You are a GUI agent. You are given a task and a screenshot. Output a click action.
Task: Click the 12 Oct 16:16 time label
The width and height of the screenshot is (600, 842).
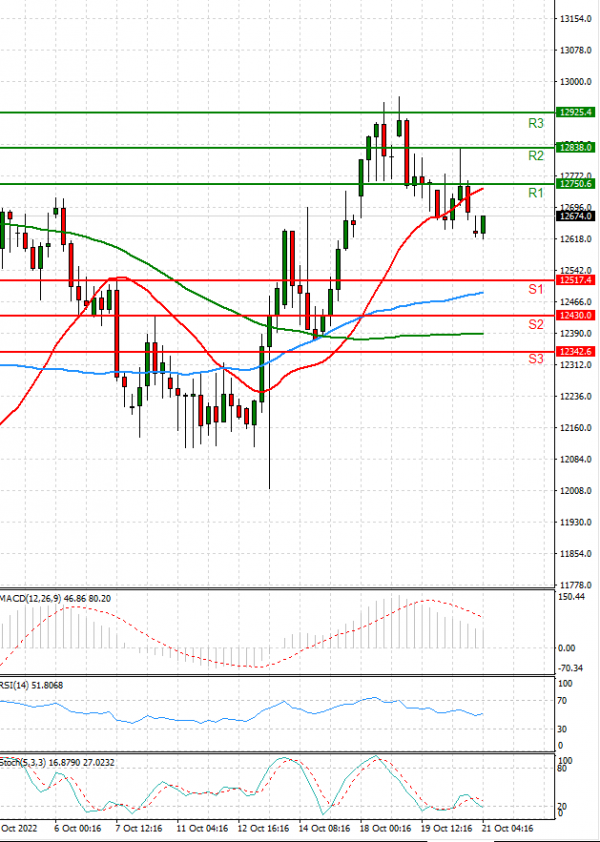262,829
